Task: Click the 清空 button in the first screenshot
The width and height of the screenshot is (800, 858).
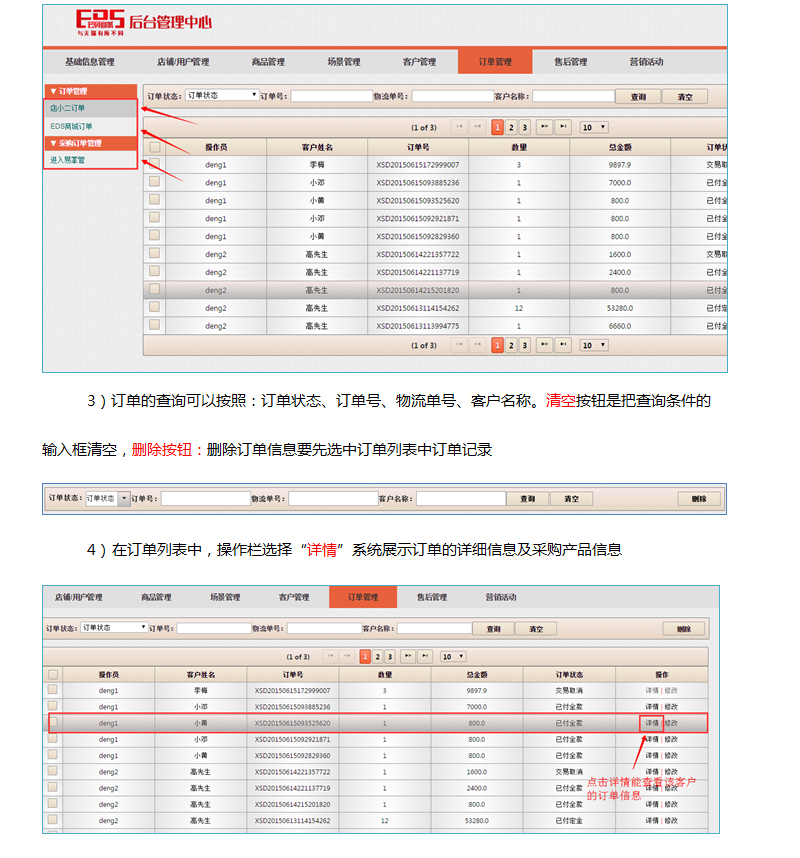Action: 685,97
